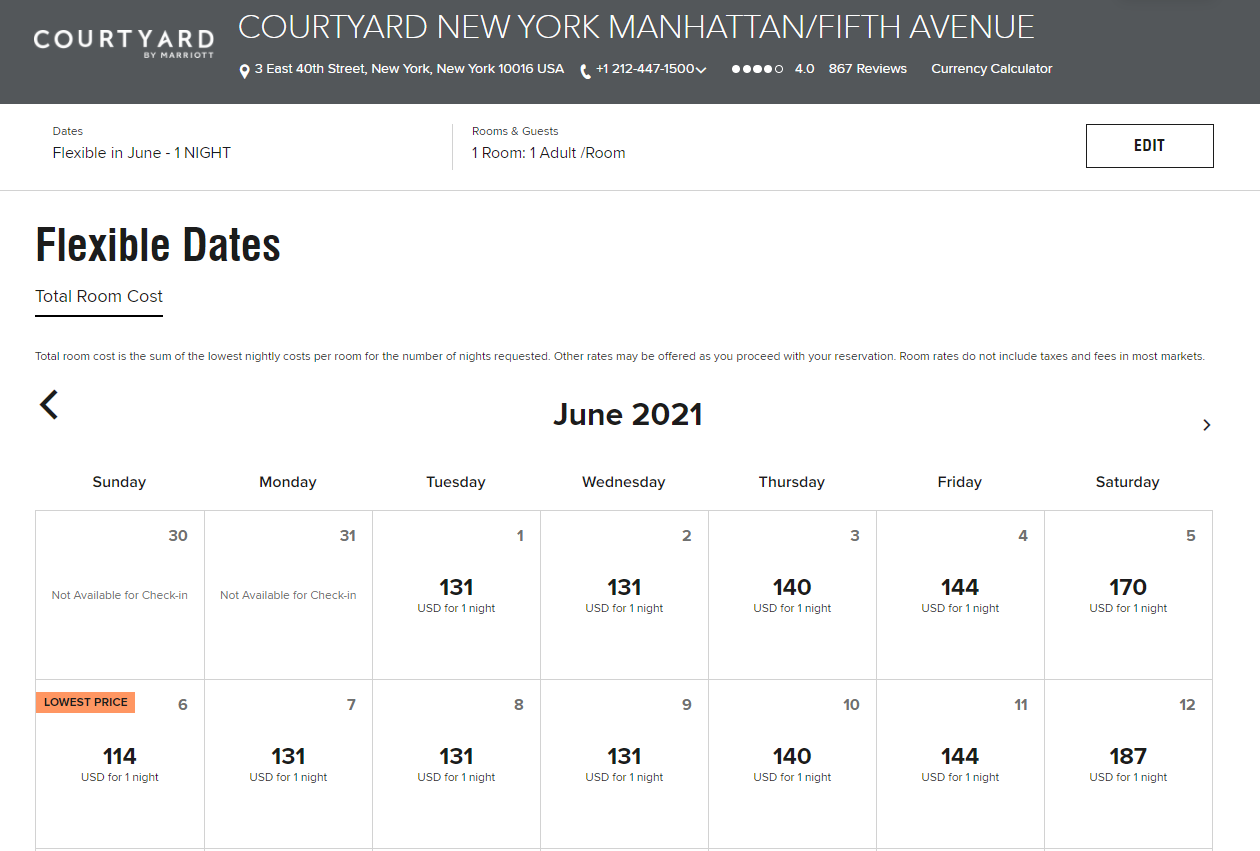Select June 8 priced at 131 USD
The image size is (1260, 851).
pyautogui.click(x=457, y=765)
